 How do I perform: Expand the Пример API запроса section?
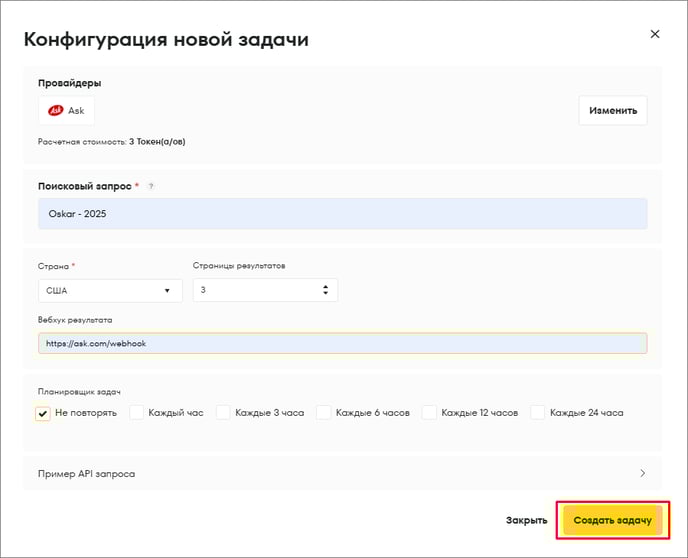(342, 473)
